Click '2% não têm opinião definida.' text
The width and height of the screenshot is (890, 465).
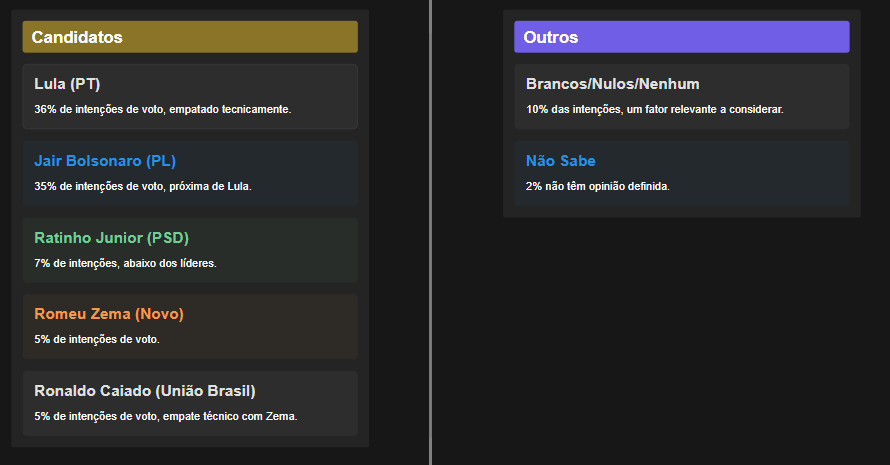[598, 186]
